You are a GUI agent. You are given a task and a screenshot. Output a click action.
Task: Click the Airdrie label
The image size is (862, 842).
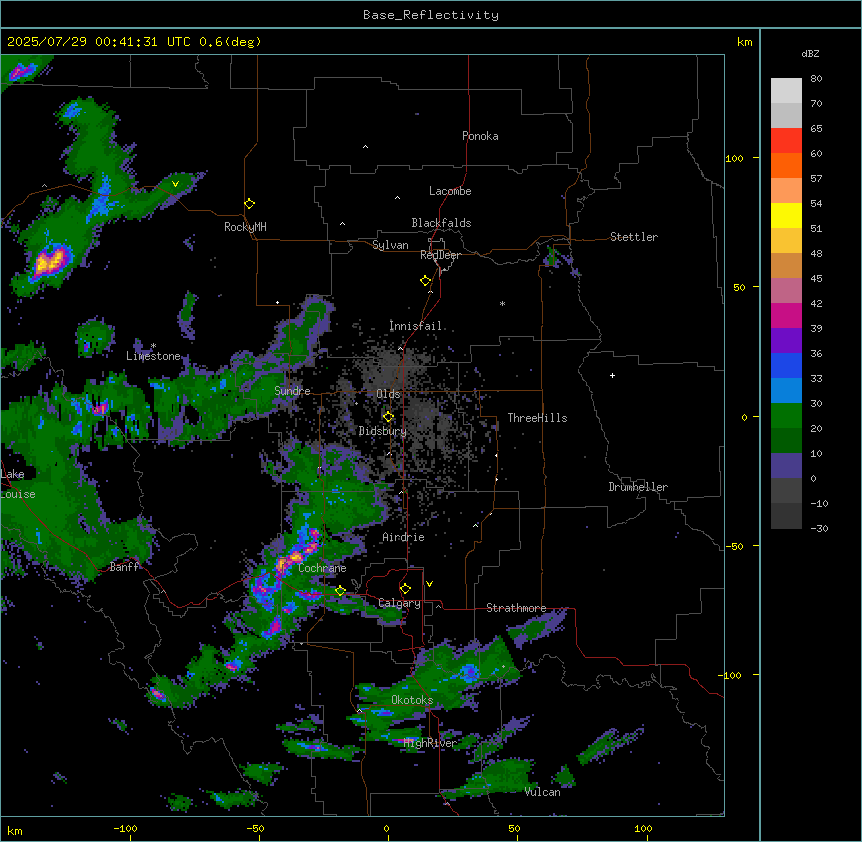(403, 537)
